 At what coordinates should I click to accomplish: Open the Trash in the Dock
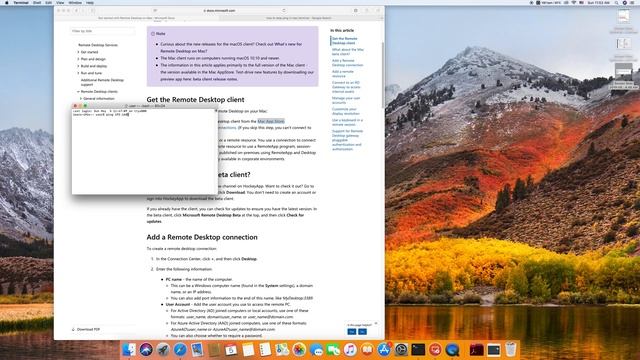[x=511, y=350]
